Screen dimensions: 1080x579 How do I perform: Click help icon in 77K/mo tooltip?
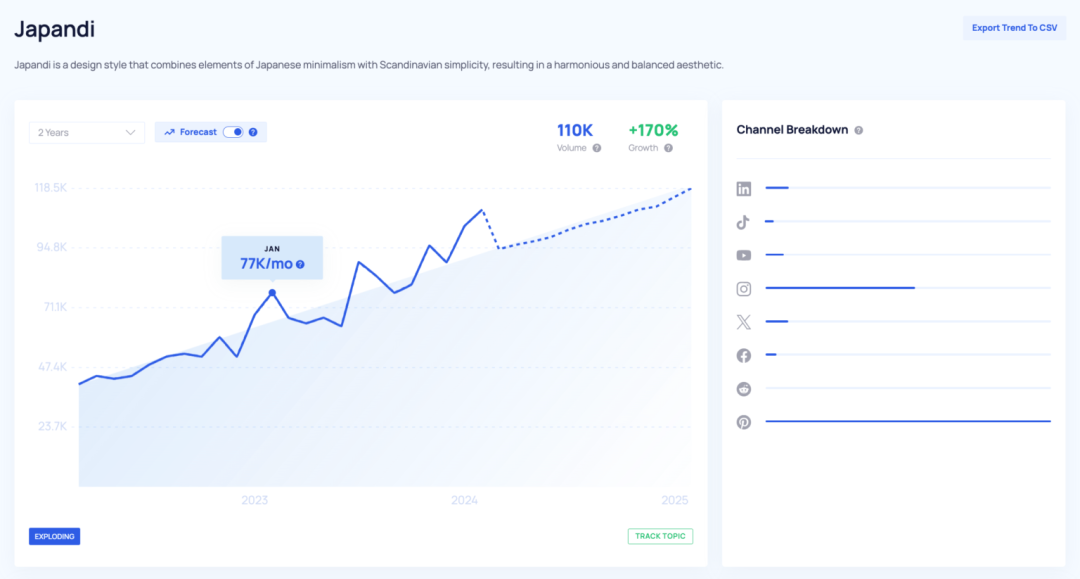click(x=300, y=265)
